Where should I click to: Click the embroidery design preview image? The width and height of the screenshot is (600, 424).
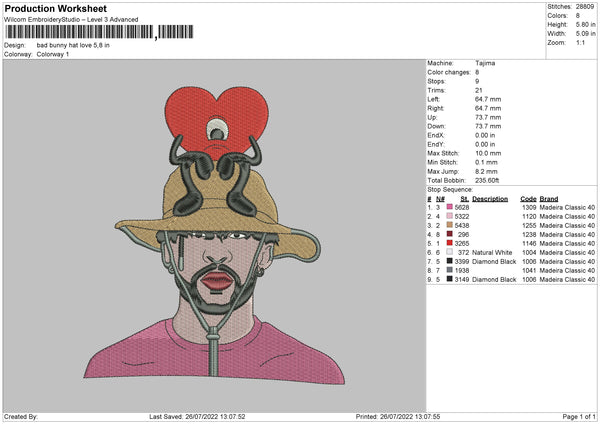pos(215,235)
